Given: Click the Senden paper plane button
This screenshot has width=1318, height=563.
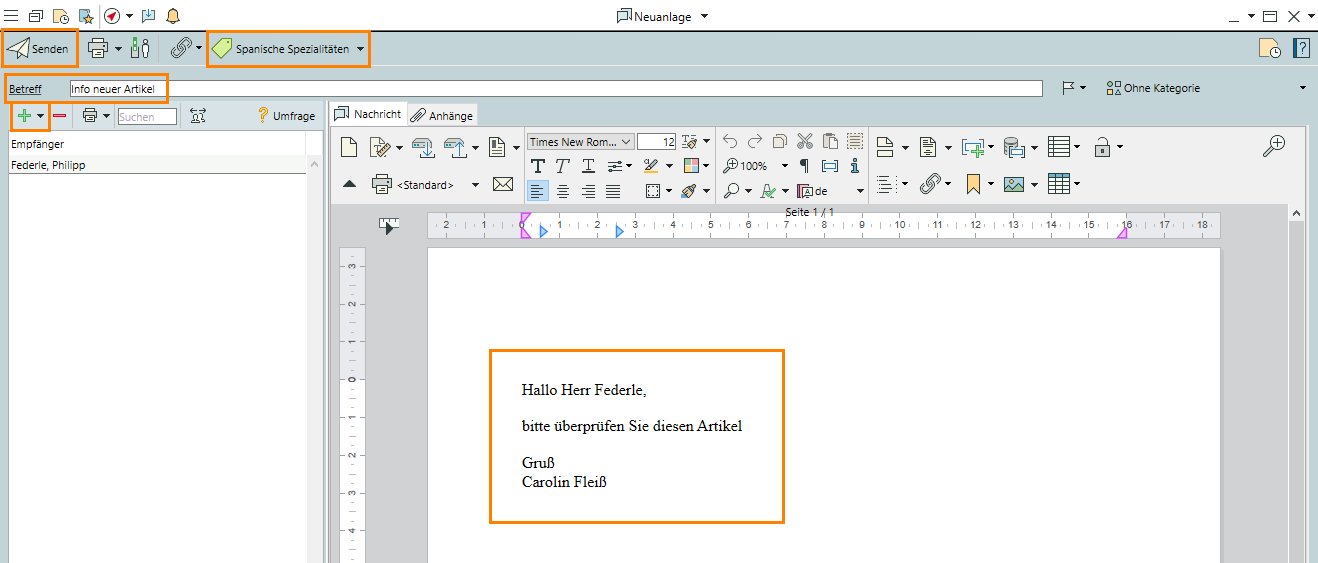Looking at the screenshot, I should coord(39,48).
